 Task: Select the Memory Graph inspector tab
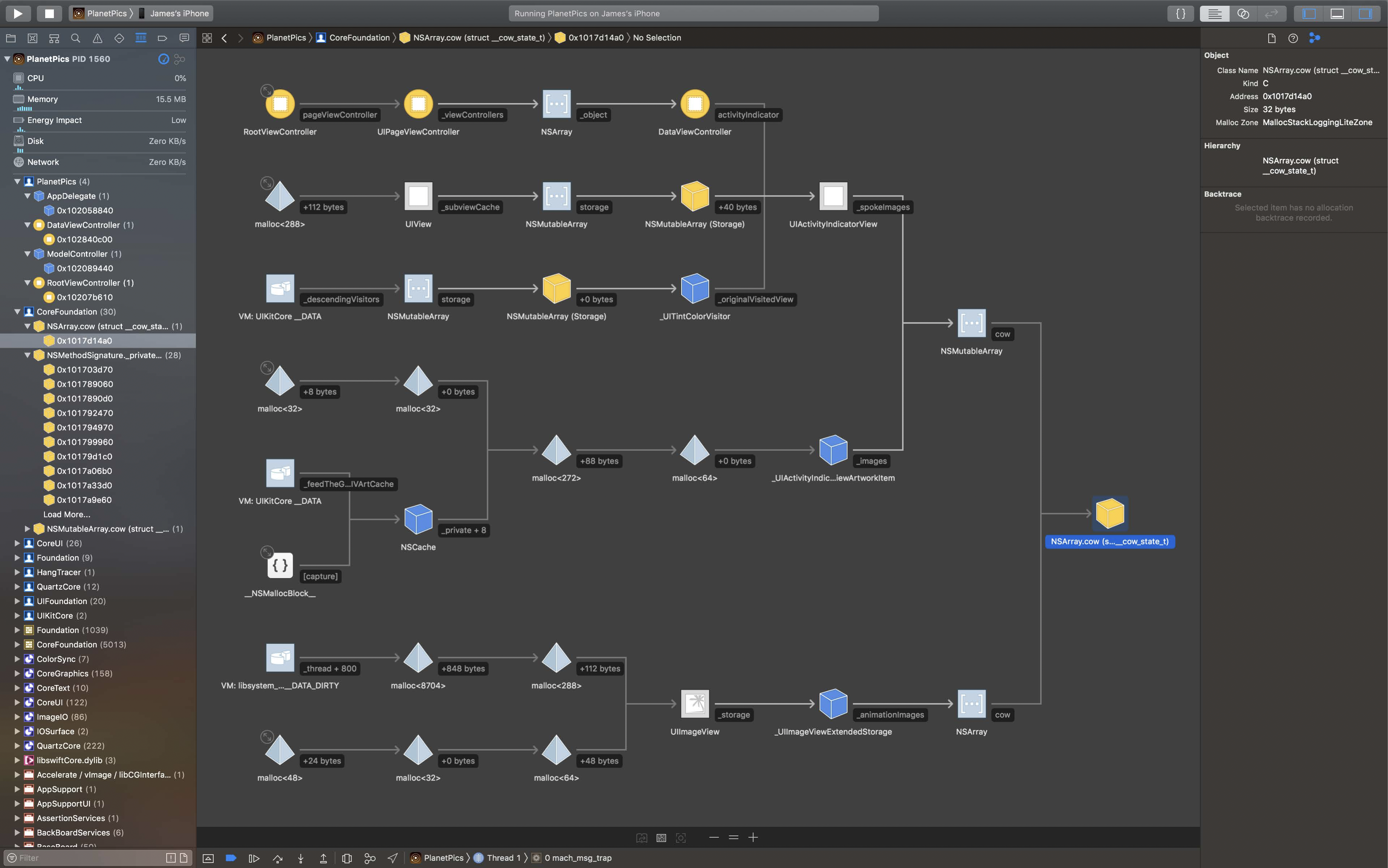tap(1315, 38)
